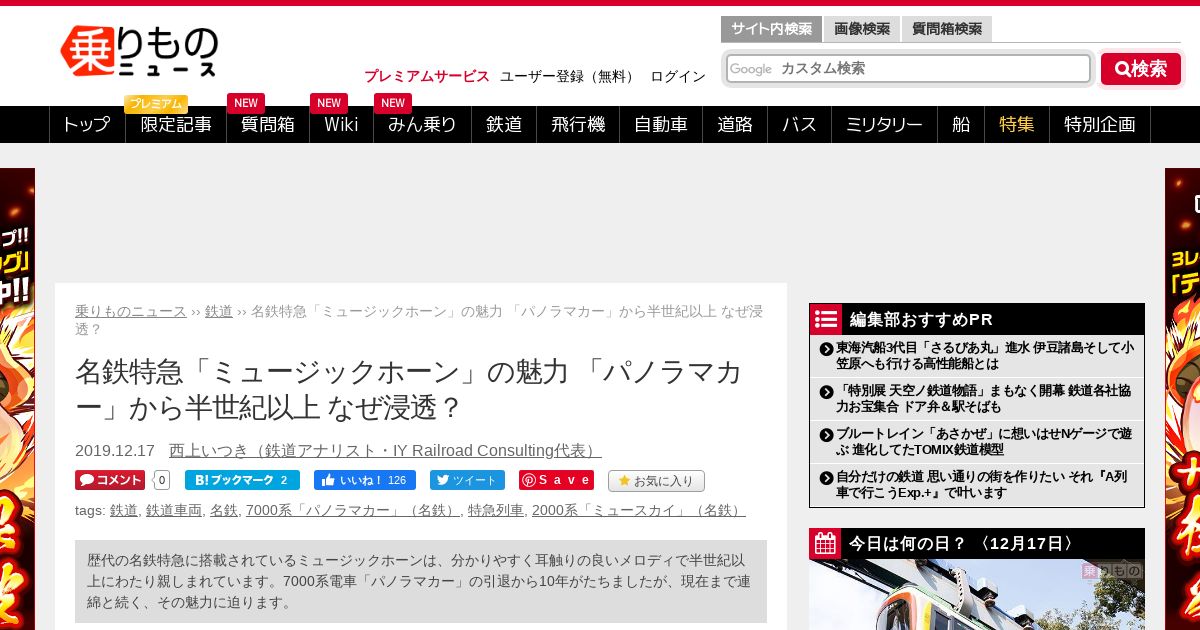Open 質問箱 in the navigation bar
The width and height of the screenshot is (1200, 630).
coord(268,125)
